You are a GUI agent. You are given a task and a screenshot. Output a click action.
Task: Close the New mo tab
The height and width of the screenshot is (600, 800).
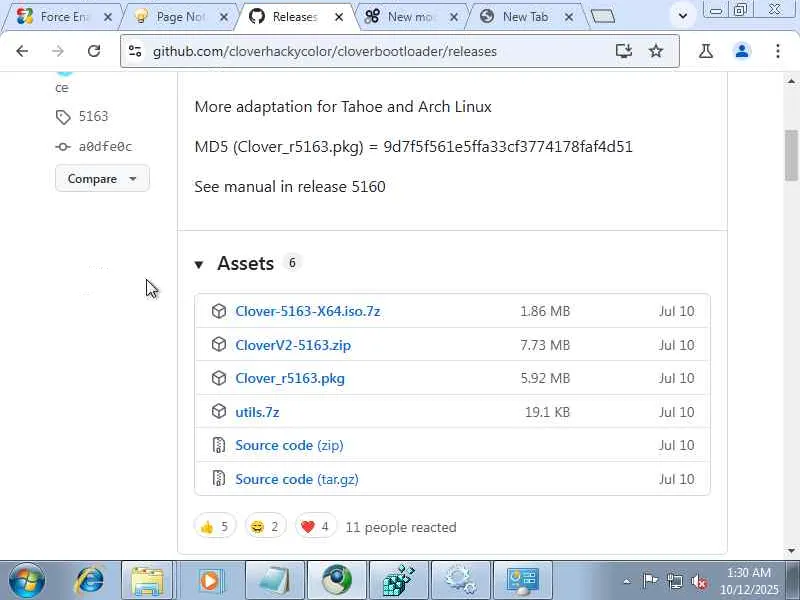pos(454,17)
